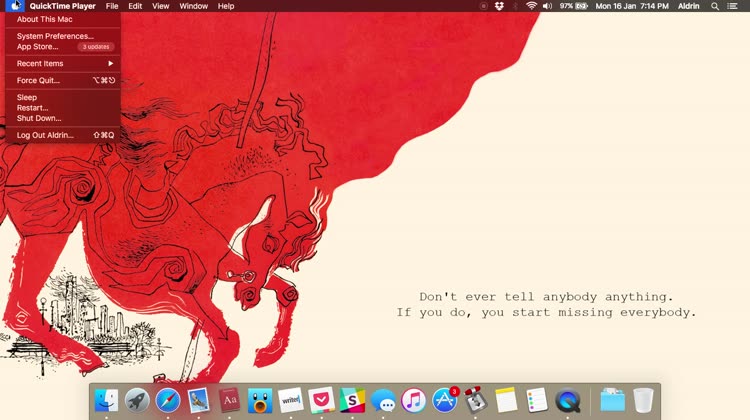The width and height of the screenshot is (750, 420).
Task: Open Automator-style robot app in Dock
Action: pyautogui.click(x=475, y=400)
